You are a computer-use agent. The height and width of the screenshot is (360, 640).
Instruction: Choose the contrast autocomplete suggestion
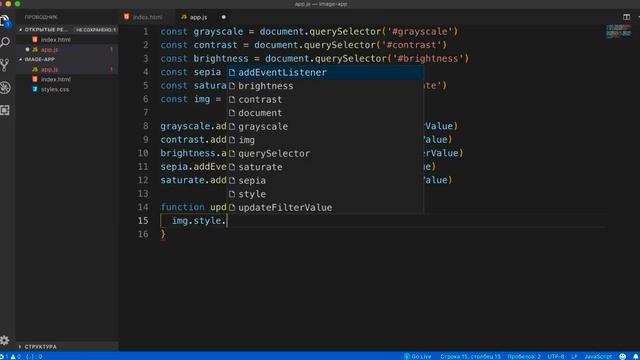point(325,100)
